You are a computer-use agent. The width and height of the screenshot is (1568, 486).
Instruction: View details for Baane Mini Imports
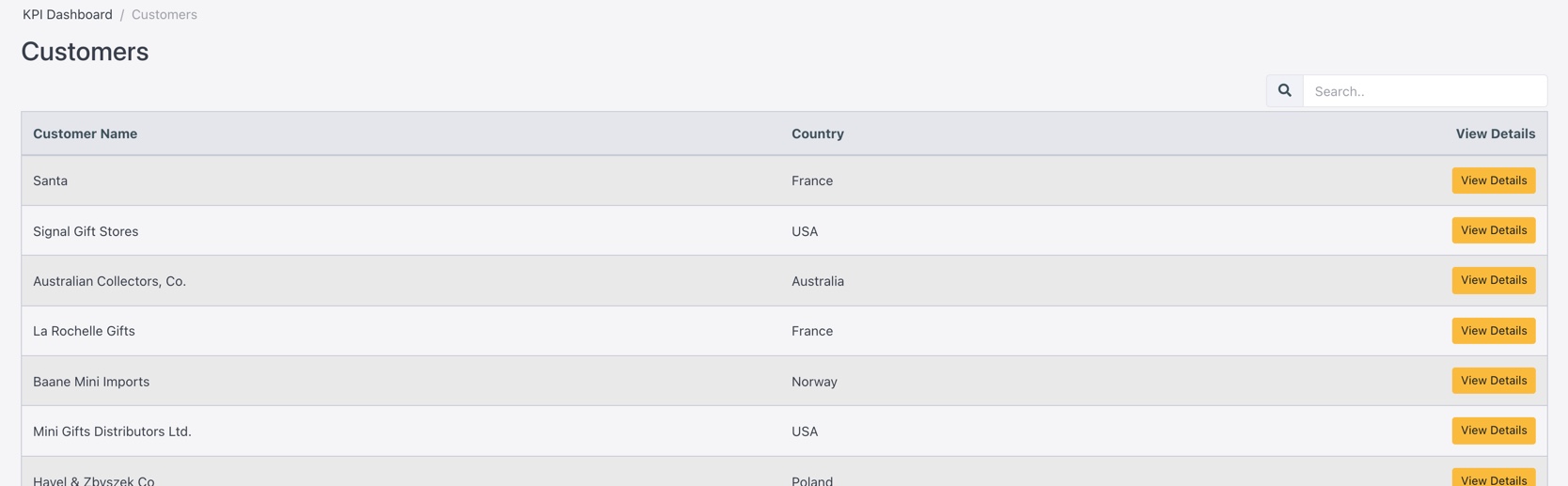point(1493,381)
